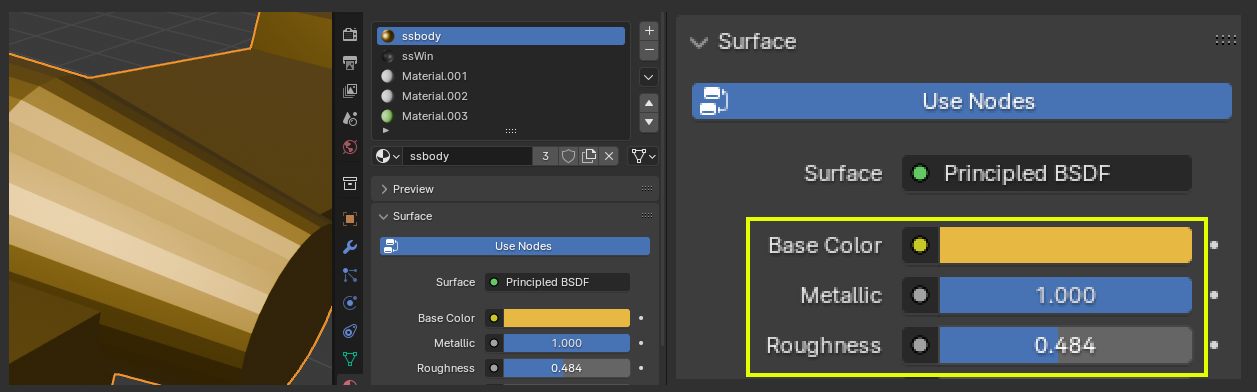Click small Base Color yellow socket dot
Screen dimensions: 1257x392
click(x=494, y=318)
